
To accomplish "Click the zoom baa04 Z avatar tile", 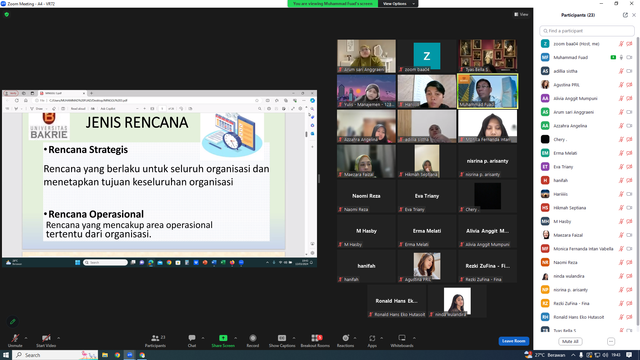I will pyautogui.click(x=427, y=56).
